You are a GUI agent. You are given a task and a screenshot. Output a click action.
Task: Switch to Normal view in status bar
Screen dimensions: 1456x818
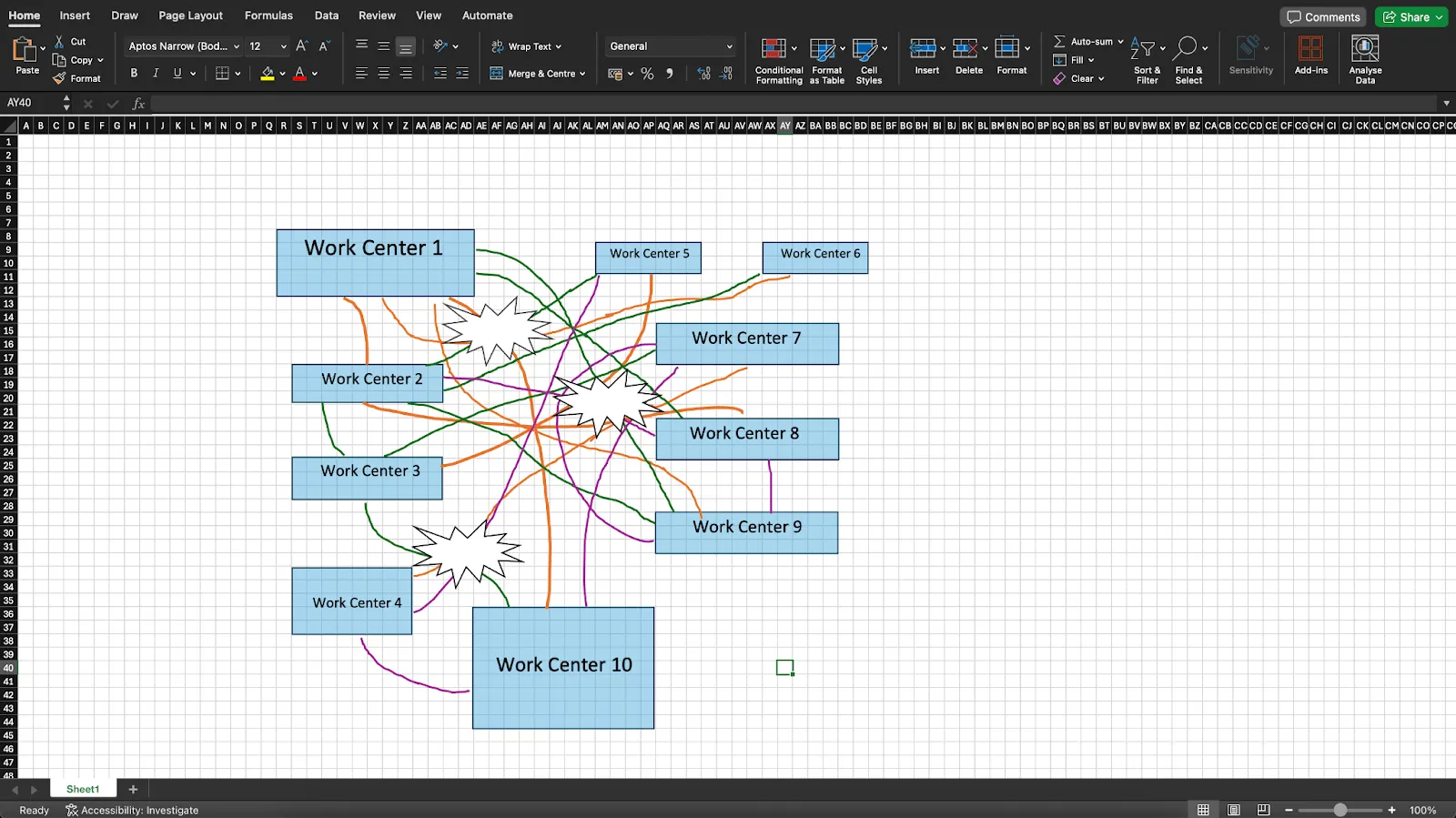click(1203, 810)
